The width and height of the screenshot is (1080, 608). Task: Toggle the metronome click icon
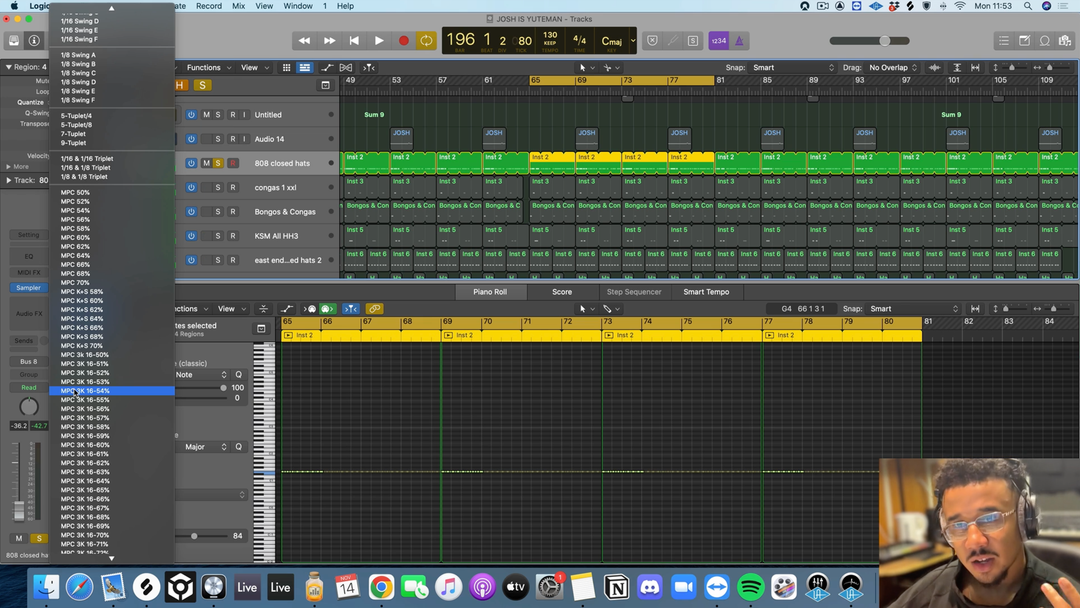(x=739, y=41)
